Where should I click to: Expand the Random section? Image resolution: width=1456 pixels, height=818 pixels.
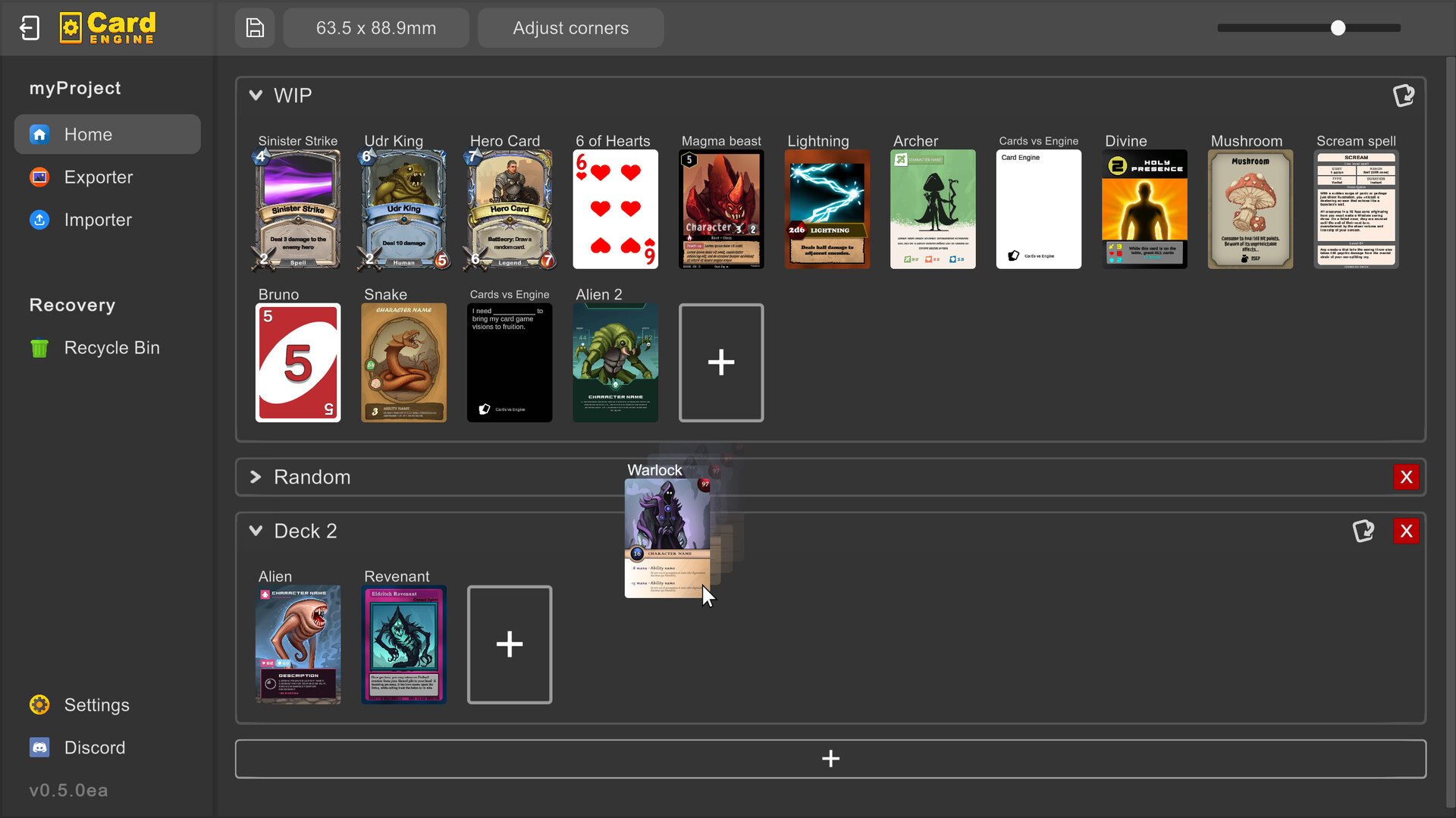[256, 477]
